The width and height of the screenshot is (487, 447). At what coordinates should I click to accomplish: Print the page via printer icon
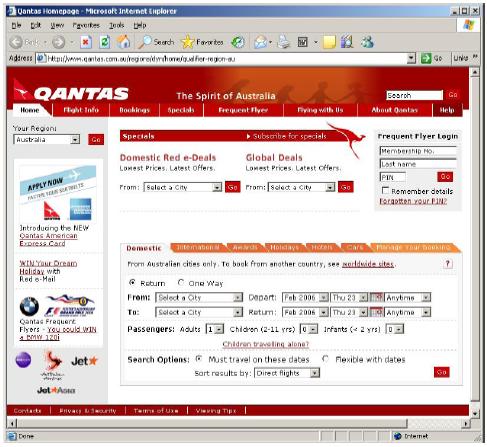click(284, 42)
